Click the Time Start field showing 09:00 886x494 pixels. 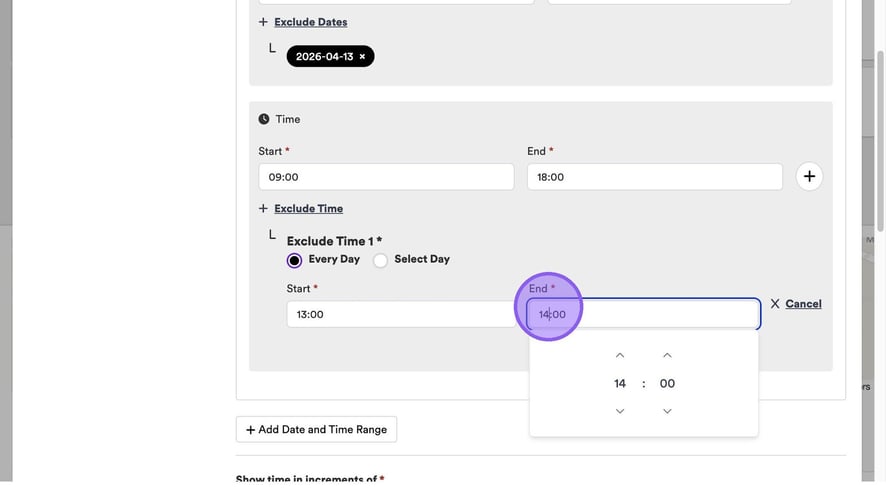[386, 177]
